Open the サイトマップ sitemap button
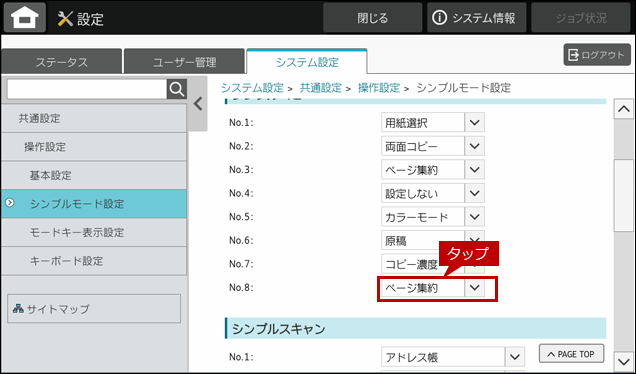636x374 pixels. [x=94, y=309]
